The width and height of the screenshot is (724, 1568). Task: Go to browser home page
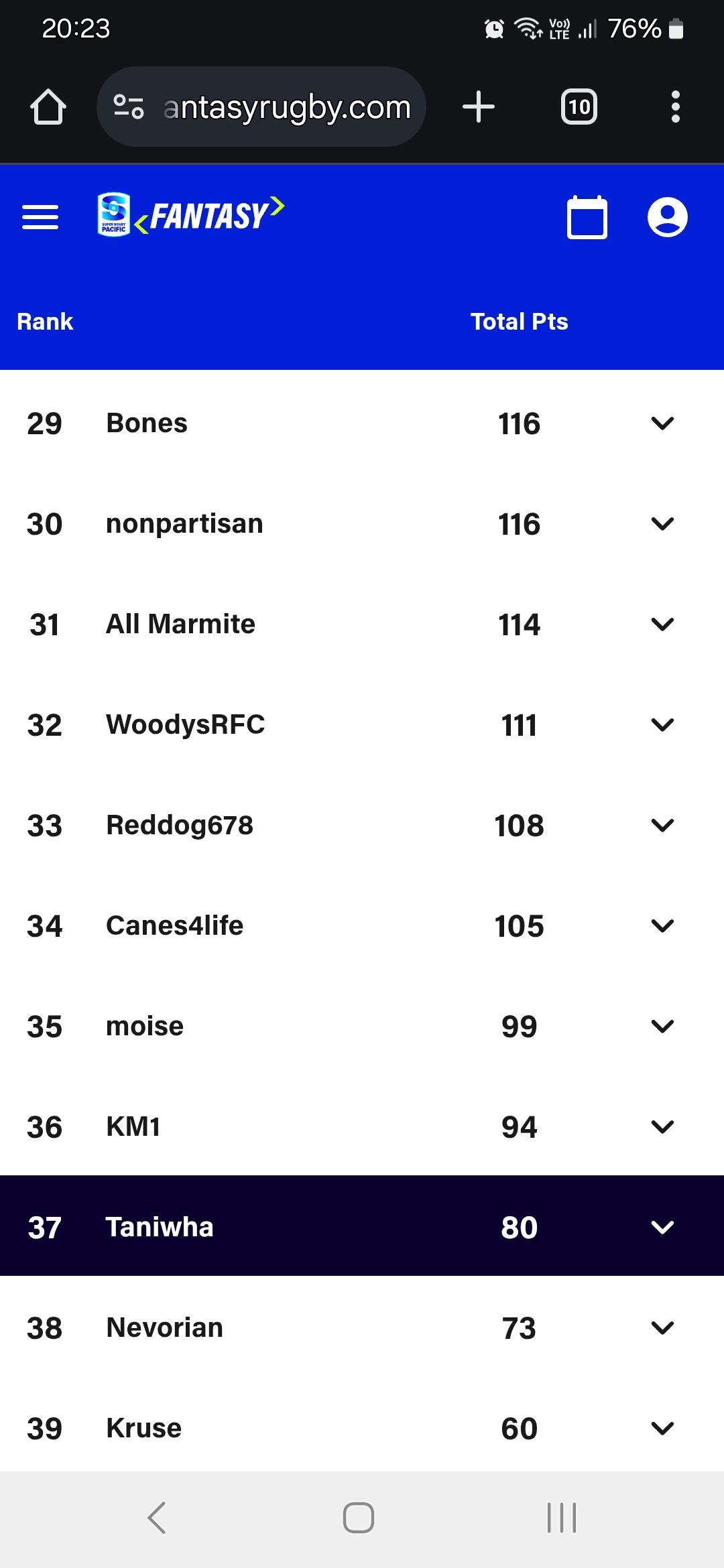[48, 107]
